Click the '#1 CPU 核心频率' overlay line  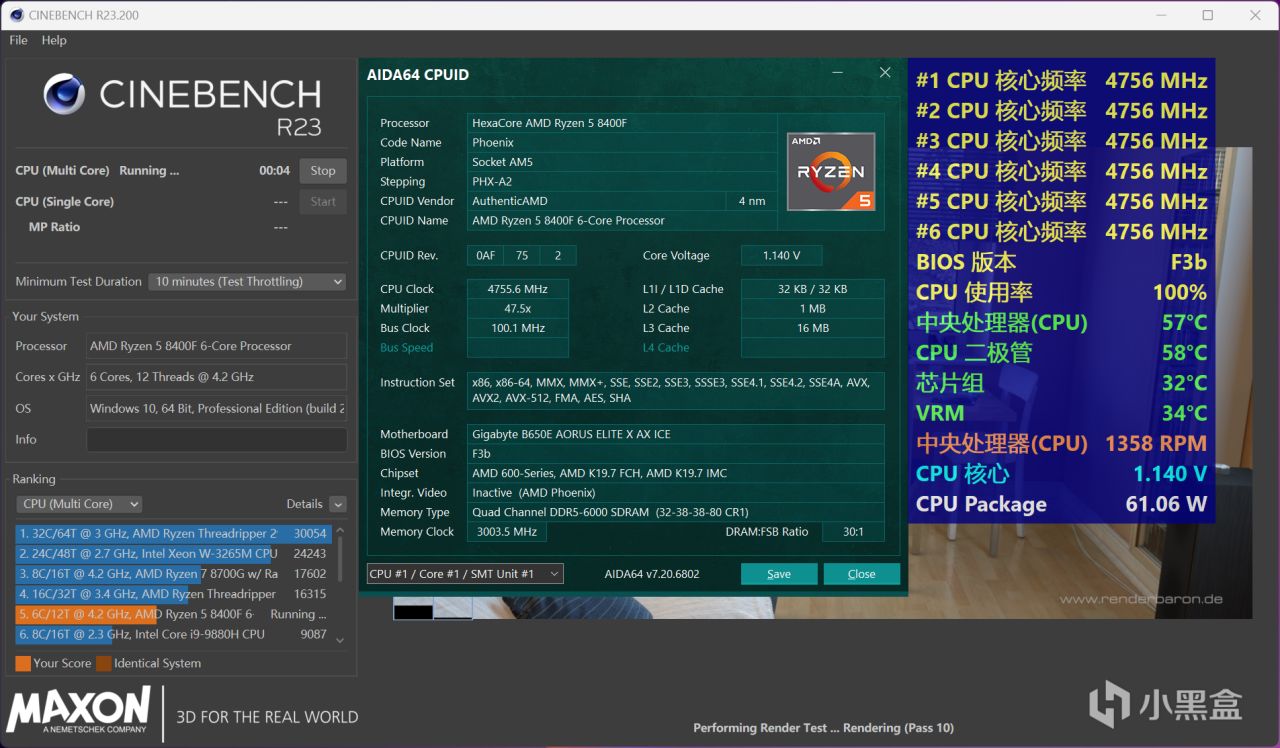pos(1062,81)
